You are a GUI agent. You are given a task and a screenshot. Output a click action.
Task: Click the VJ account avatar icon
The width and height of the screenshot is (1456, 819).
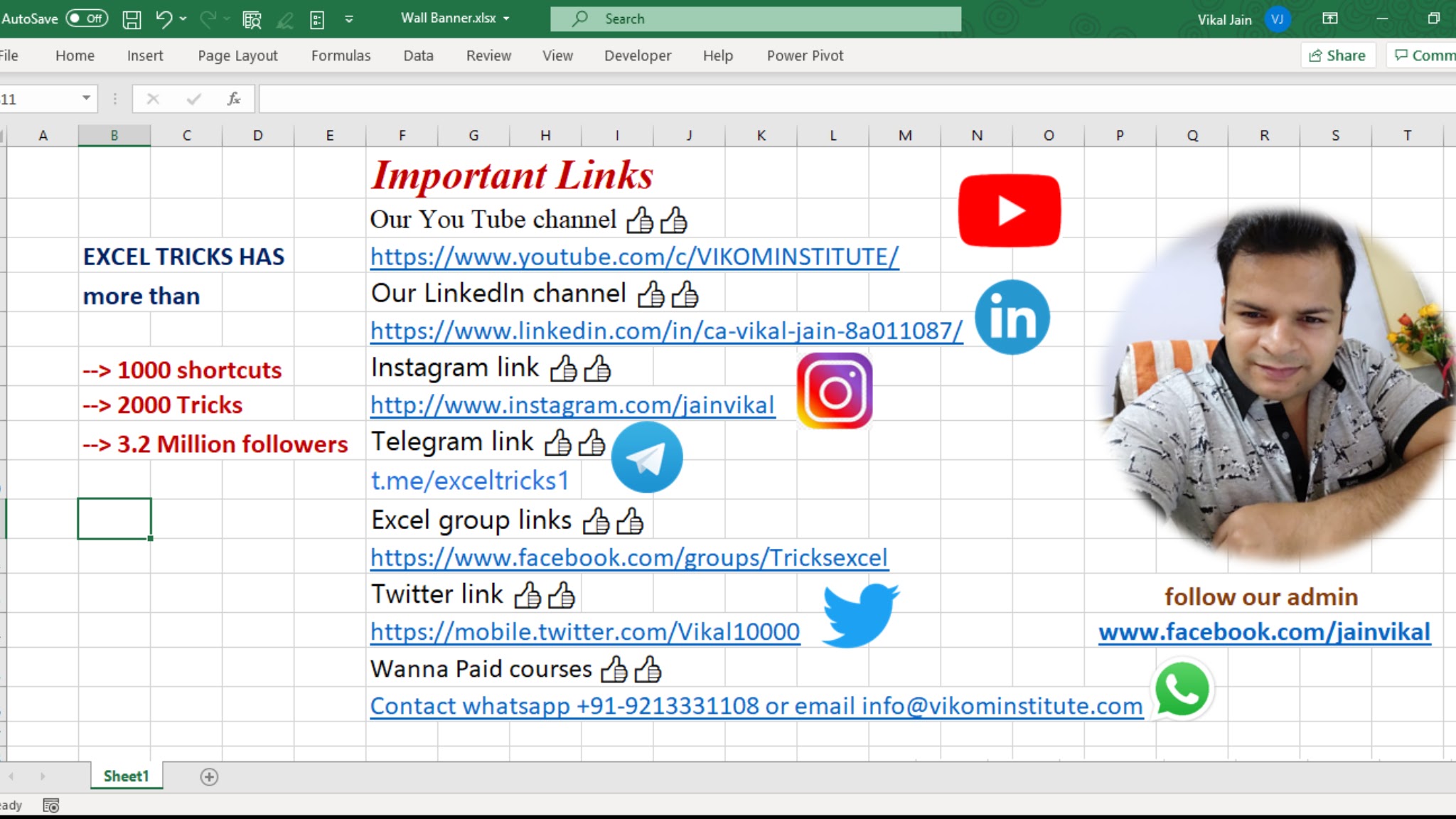pyautogui.click(x=1277, y=19)
